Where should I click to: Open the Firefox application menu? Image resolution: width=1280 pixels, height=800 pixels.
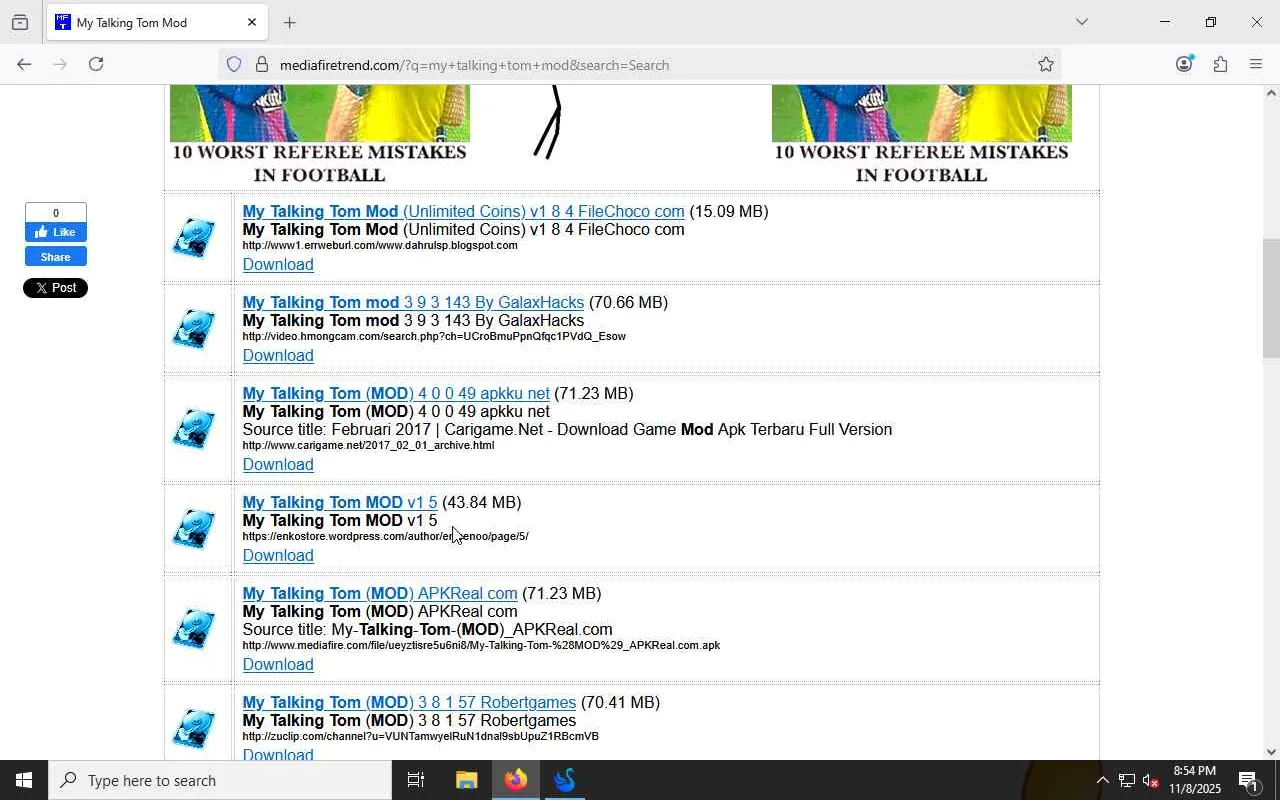1256,64
